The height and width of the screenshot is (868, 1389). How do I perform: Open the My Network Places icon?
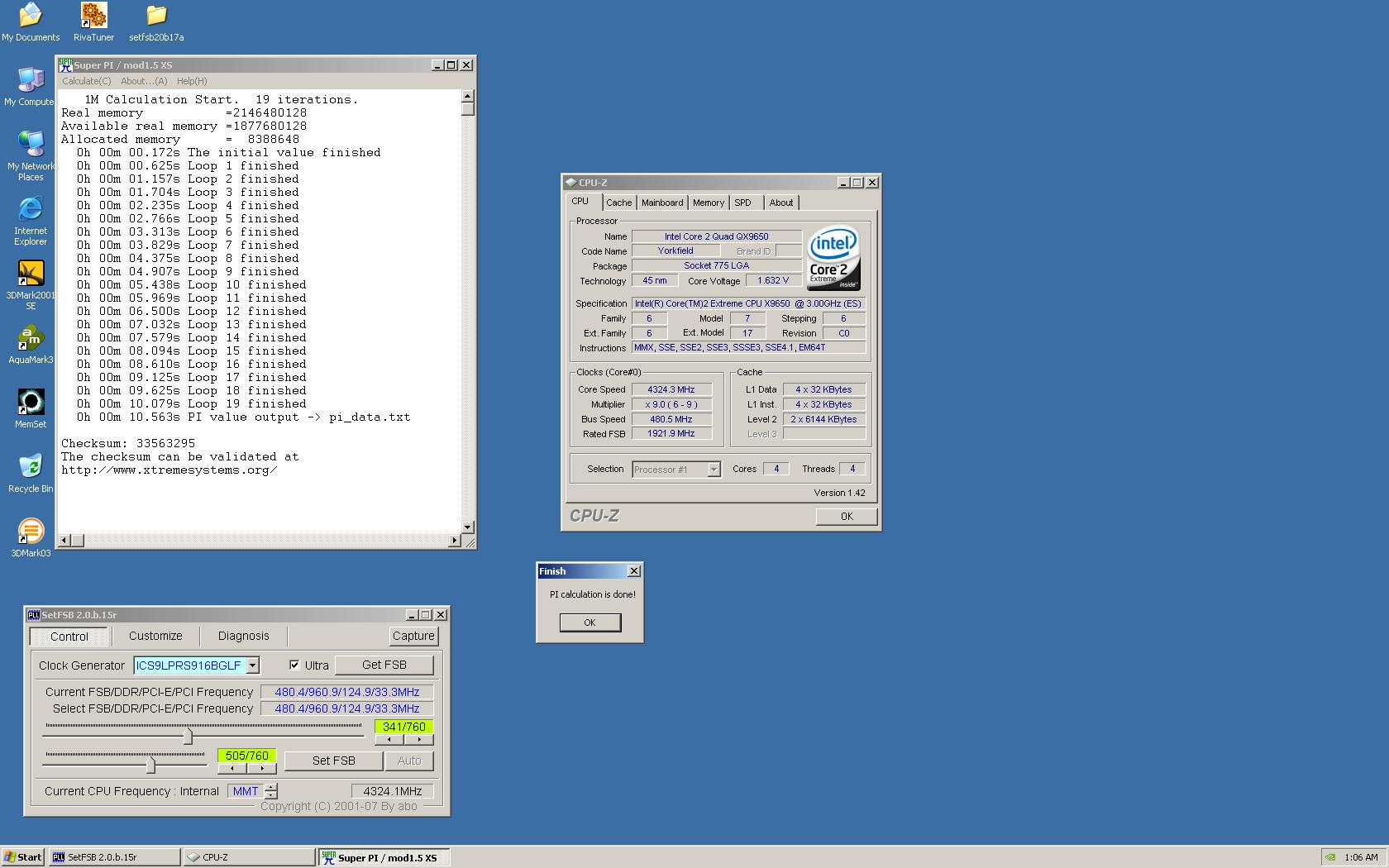pos(31,156)
